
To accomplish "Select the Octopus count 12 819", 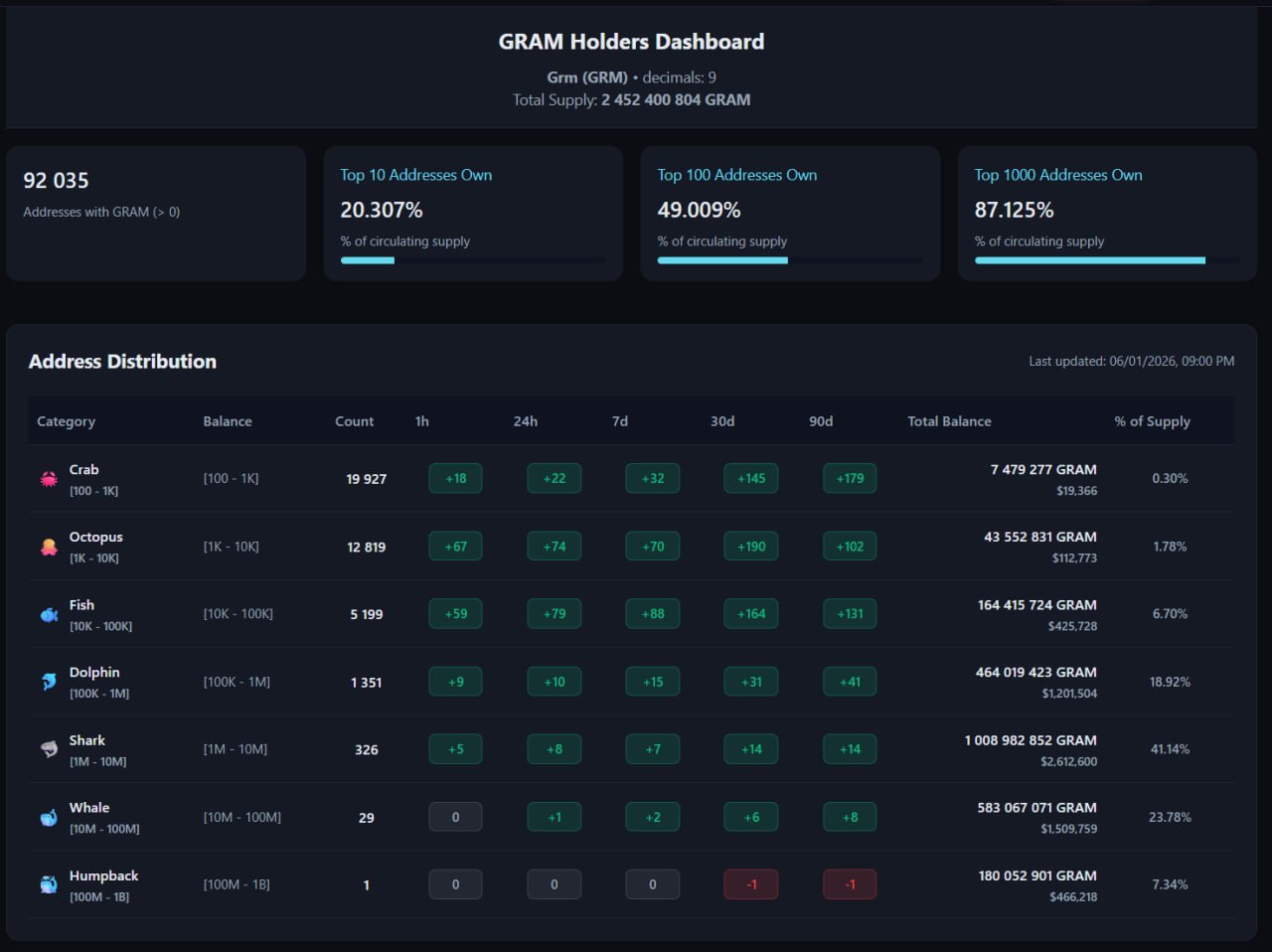I will tap(366, 547).
